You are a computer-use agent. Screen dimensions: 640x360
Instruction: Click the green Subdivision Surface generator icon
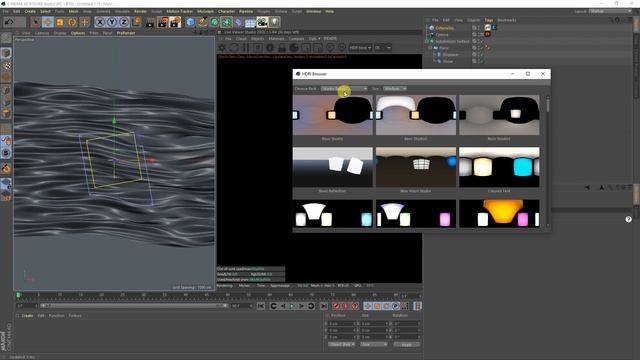click(x=215, y=22)
